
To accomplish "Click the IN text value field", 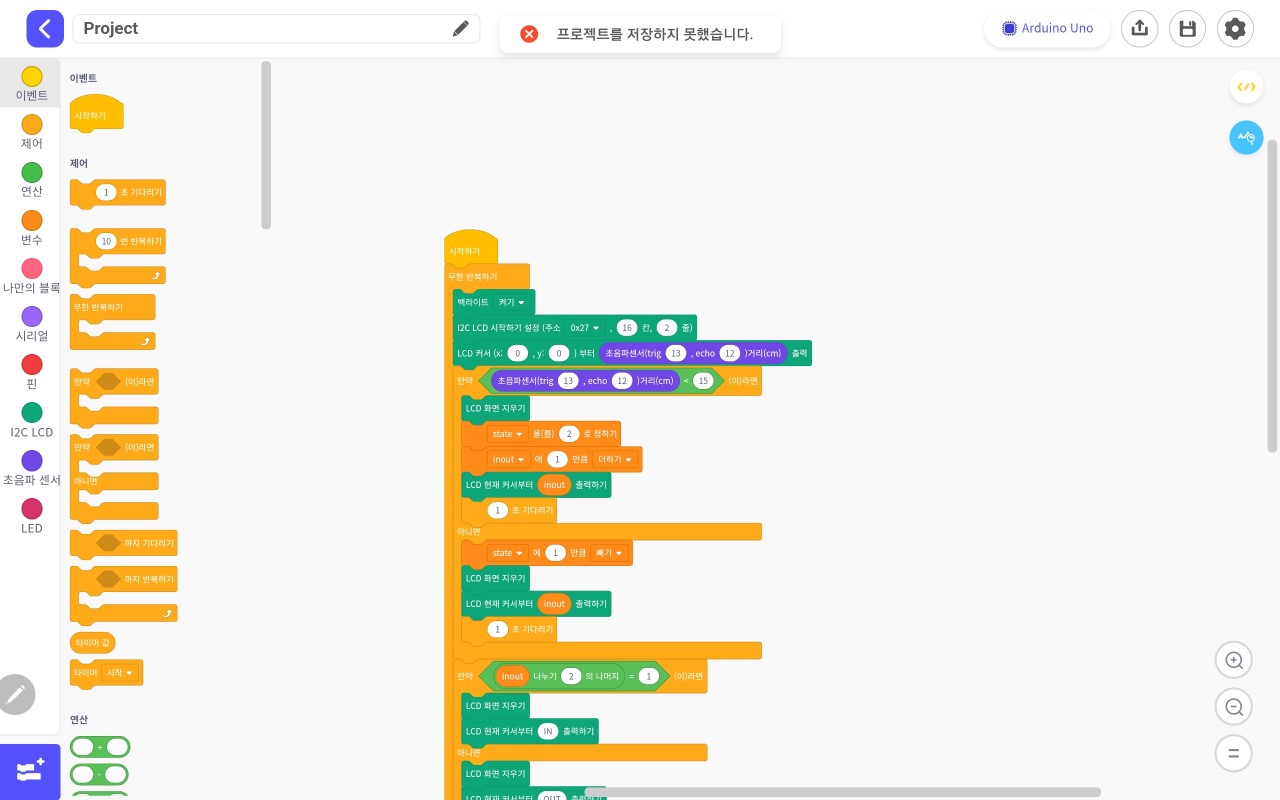I will click(548, 731).
